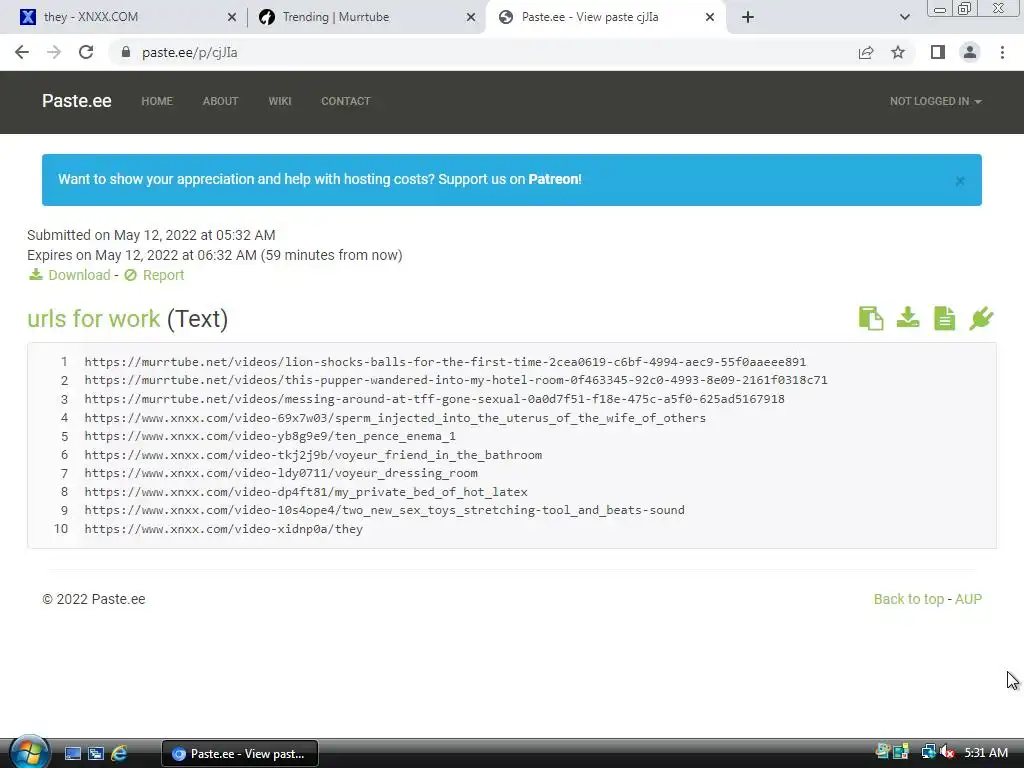1024x768 pixels.
Task: Click the 'urls for work' title
Action: pyautogui.click(x=93, y=319)
